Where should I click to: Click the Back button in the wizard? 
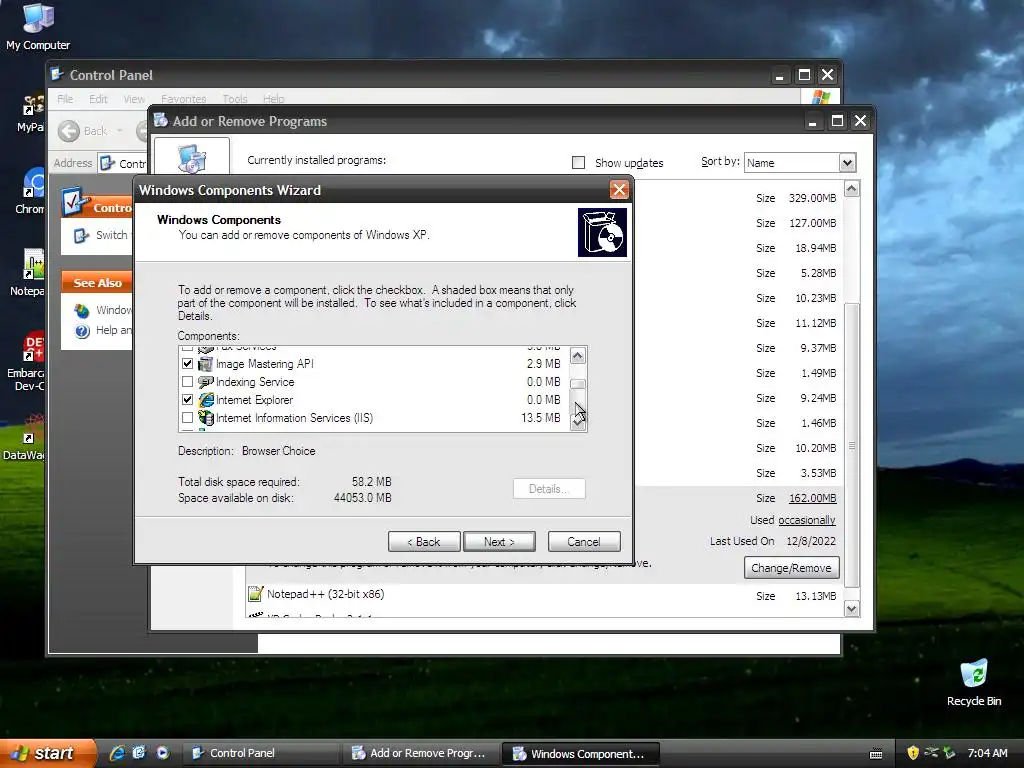point(424,541)
